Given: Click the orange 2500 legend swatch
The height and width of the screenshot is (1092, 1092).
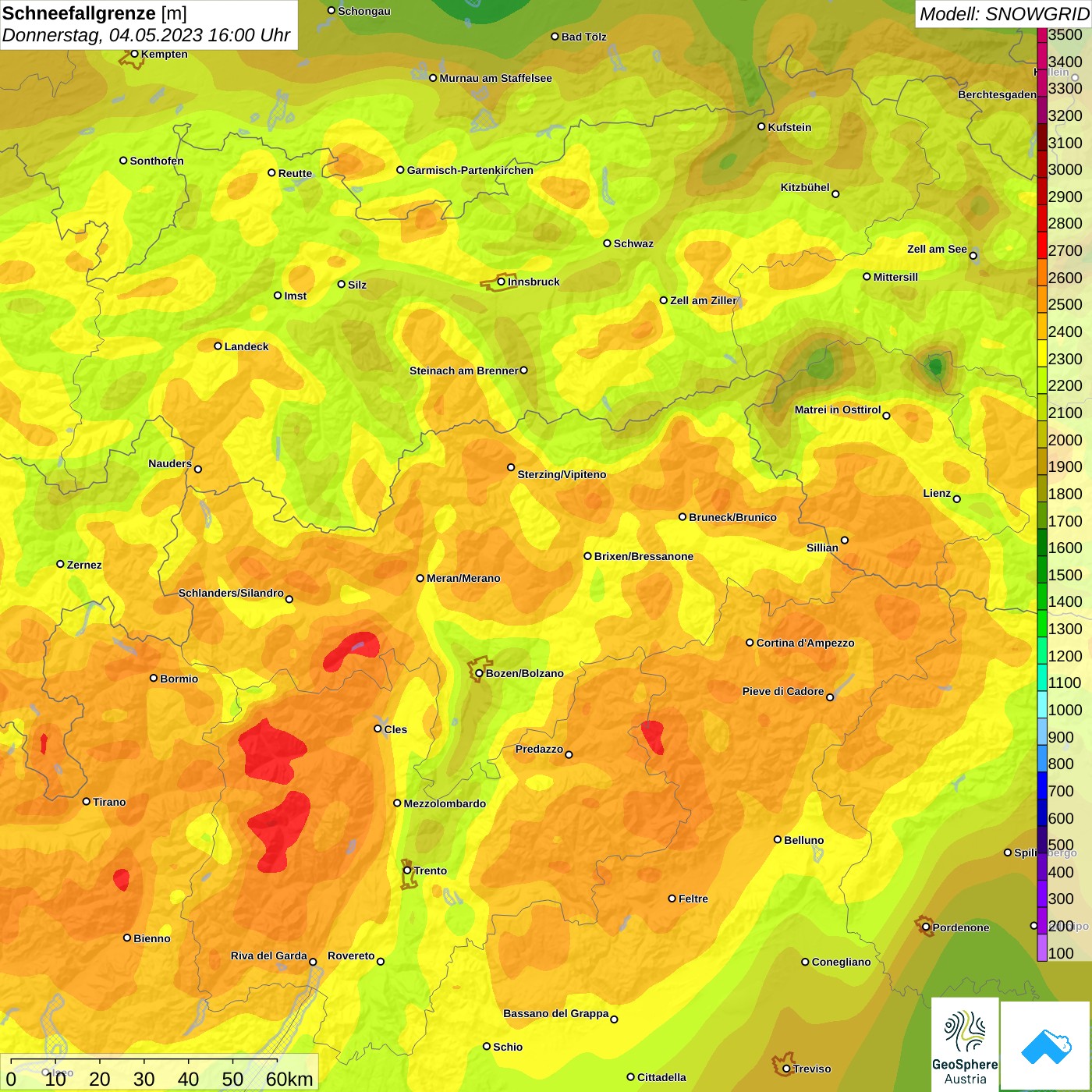Looking at the screenshot, I should click(x=1042, y=299).
